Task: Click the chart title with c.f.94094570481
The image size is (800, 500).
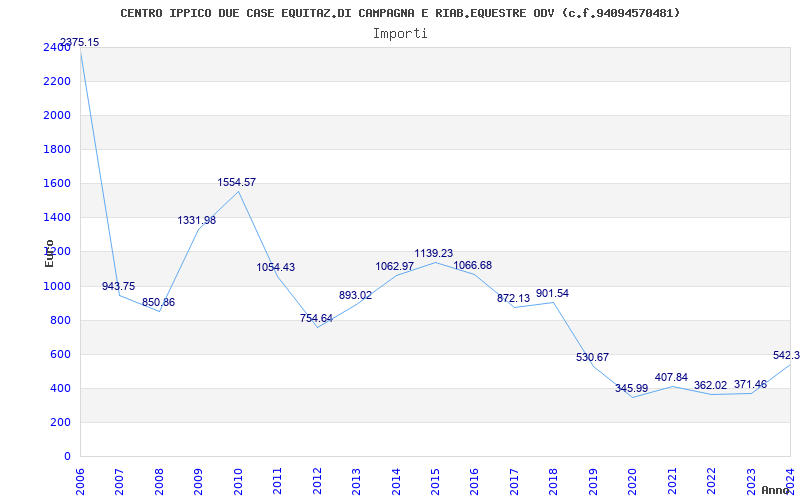Action: click(x=400, y=13)
